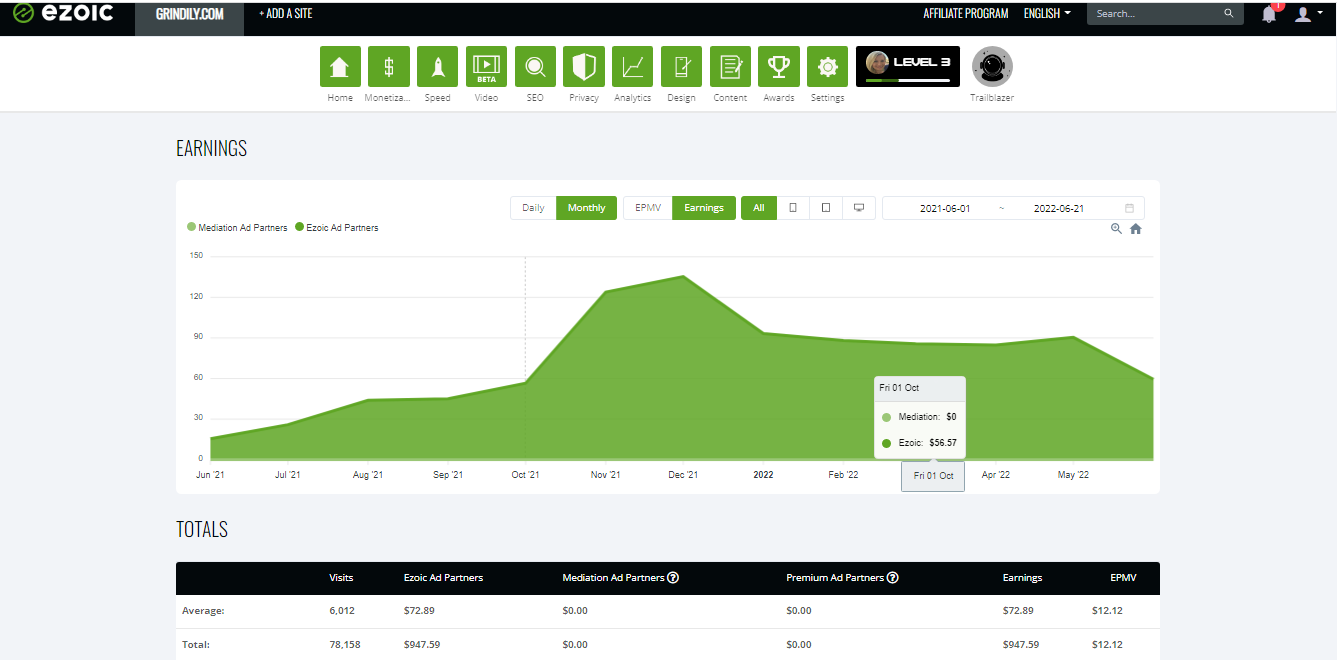This screenshot has width=1337, height=660.
Task: Open the Privacy shield icon
Action: coord(584,67)
